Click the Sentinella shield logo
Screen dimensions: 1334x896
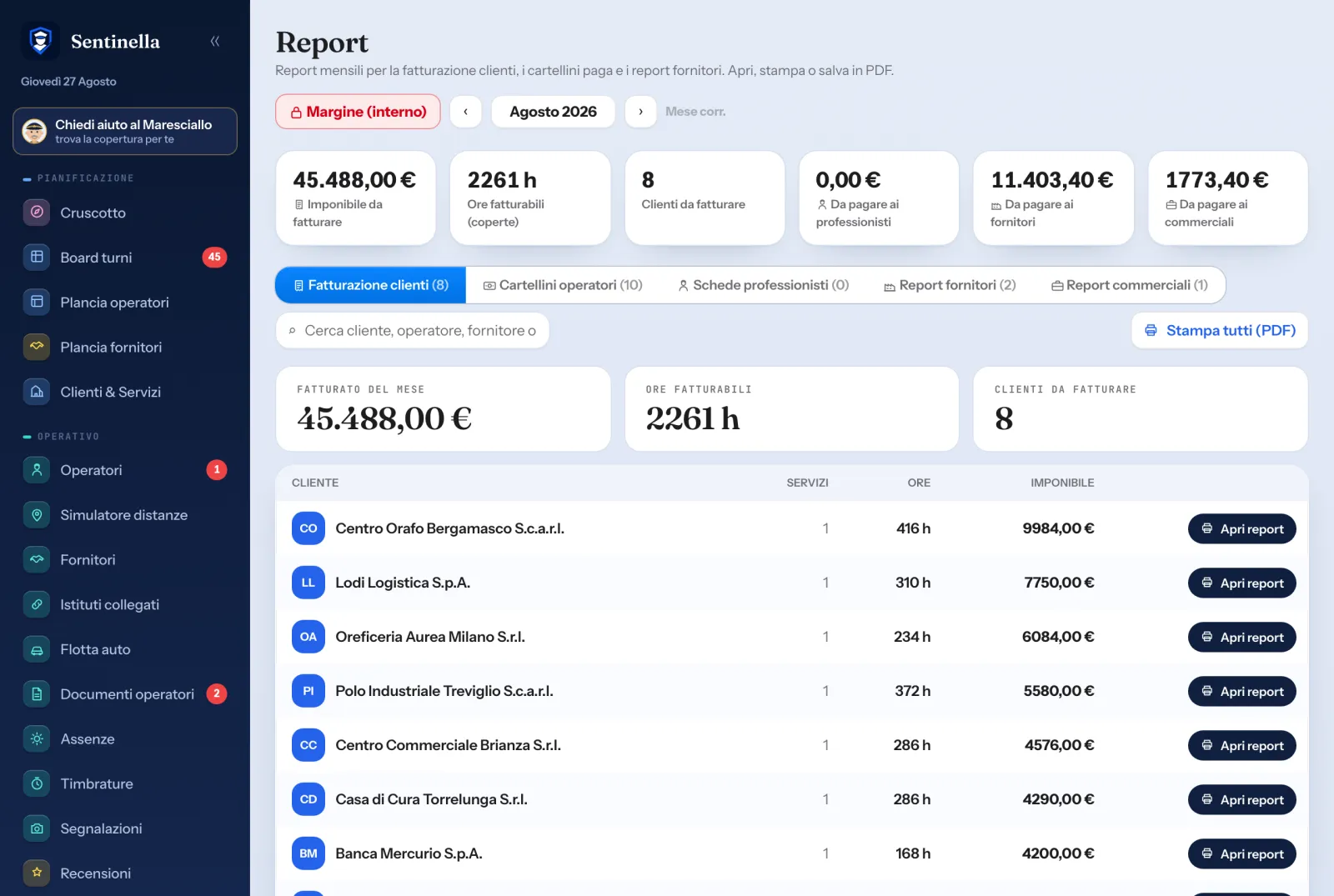40,41
